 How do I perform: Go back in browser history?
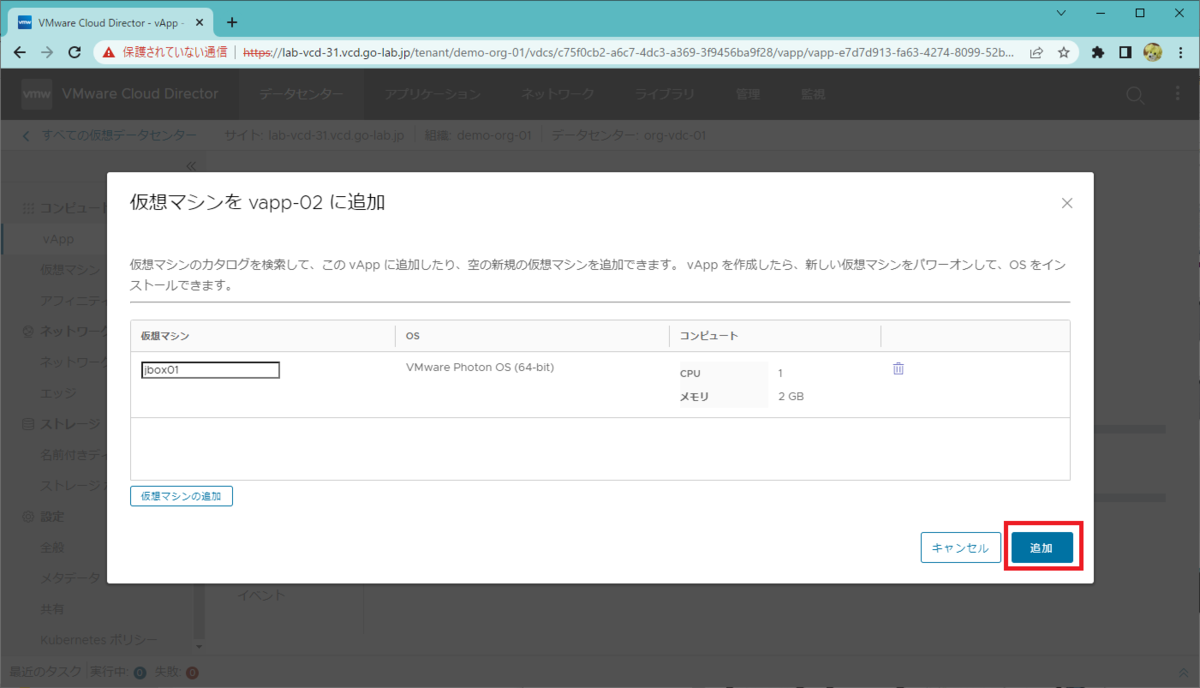click(x=20, y=52)
